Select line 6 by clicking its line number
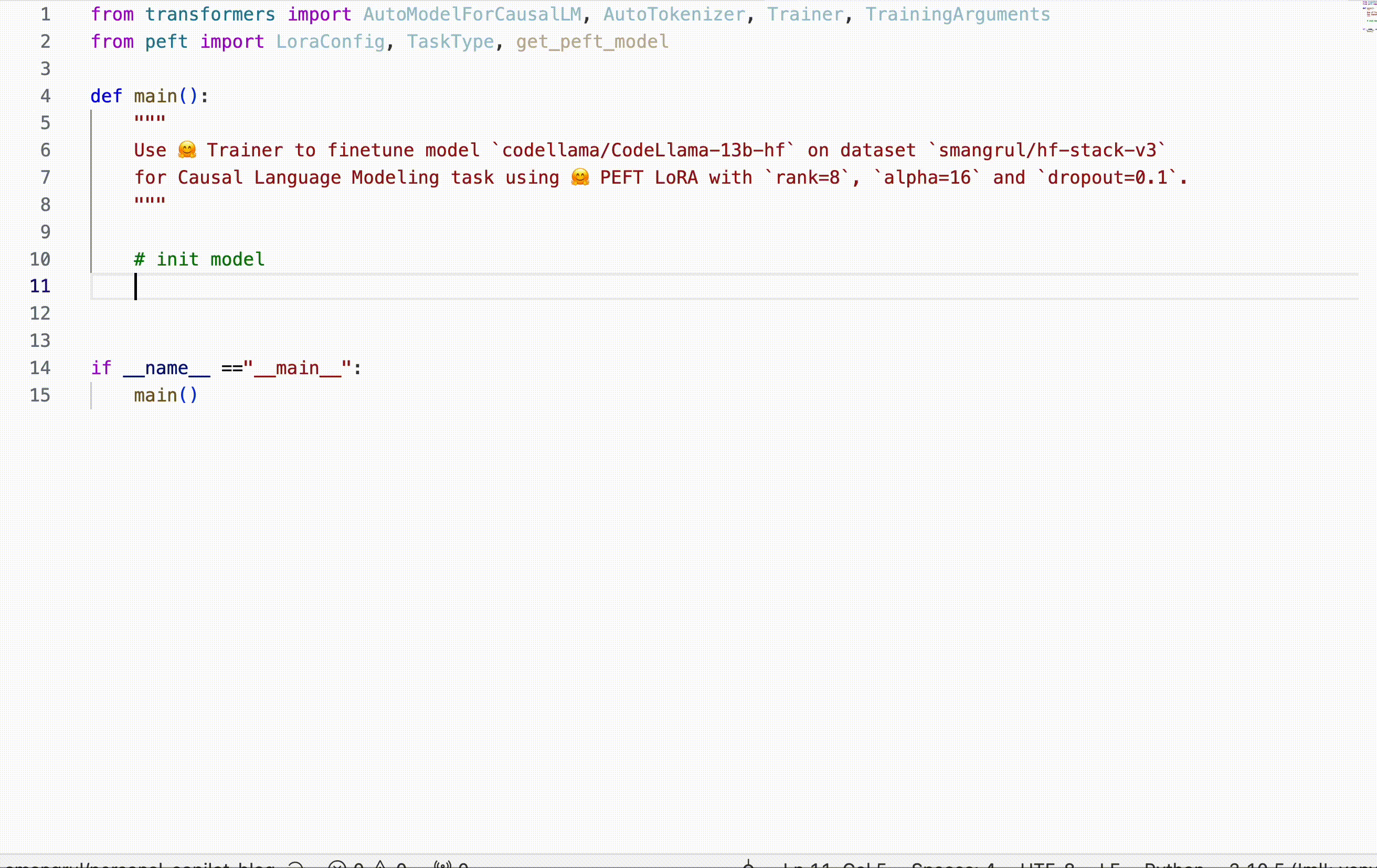The width and height of the screenshot is (1377, 868). pos(45,150)
